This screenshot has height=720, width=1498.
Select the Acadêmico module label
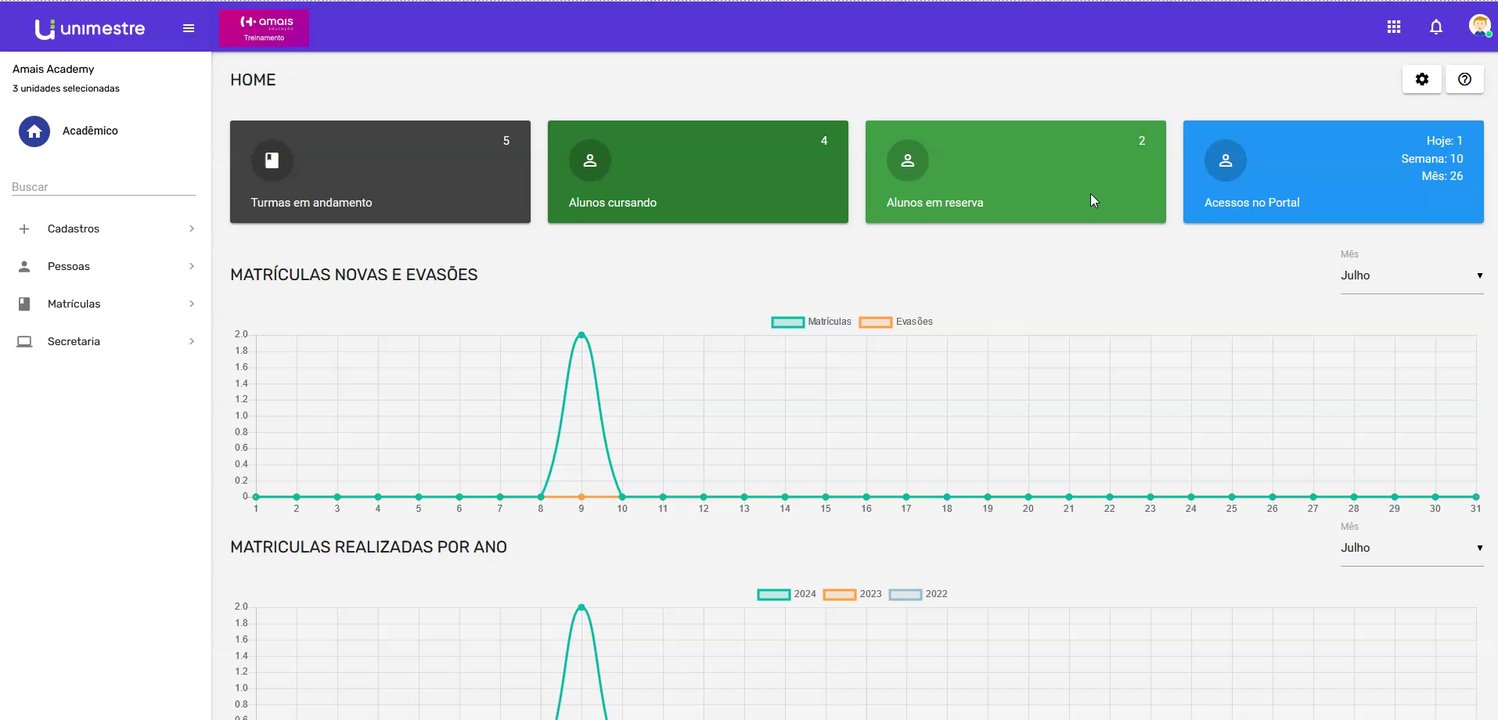point(90,131)
